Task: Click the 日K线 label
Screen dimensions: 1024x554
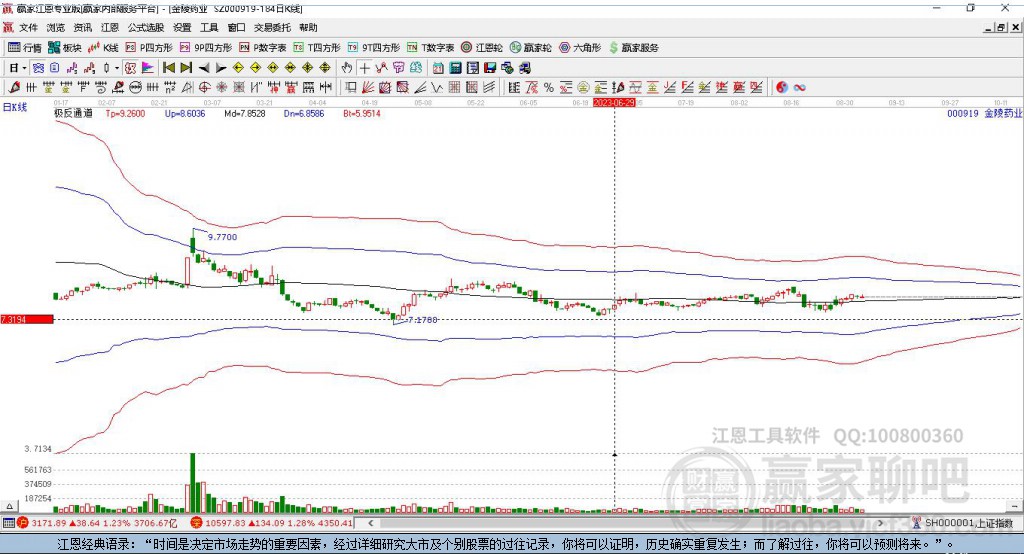Action: coord(14,107)
